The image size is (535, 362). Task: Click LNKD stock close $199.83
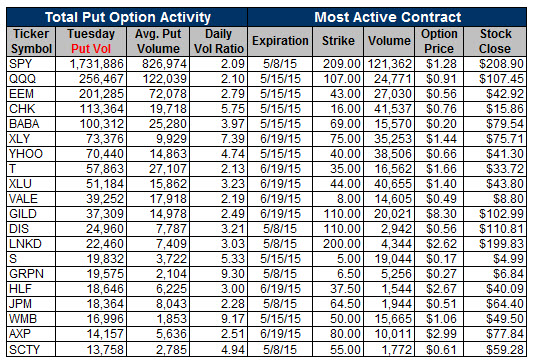coord(501,244)
